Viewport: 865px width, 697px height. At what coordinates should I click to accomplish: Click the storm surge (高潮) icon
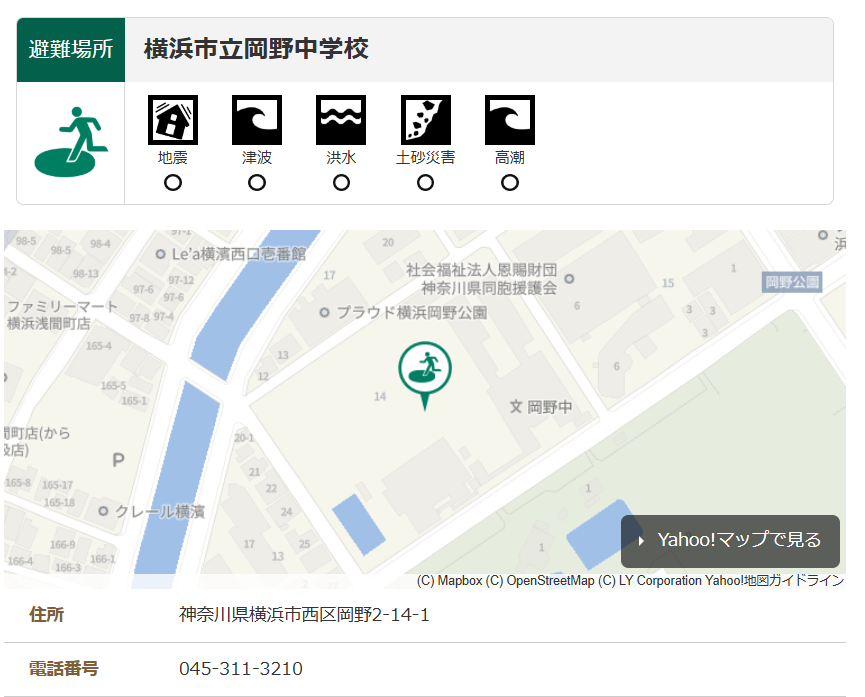coord(510,120)
